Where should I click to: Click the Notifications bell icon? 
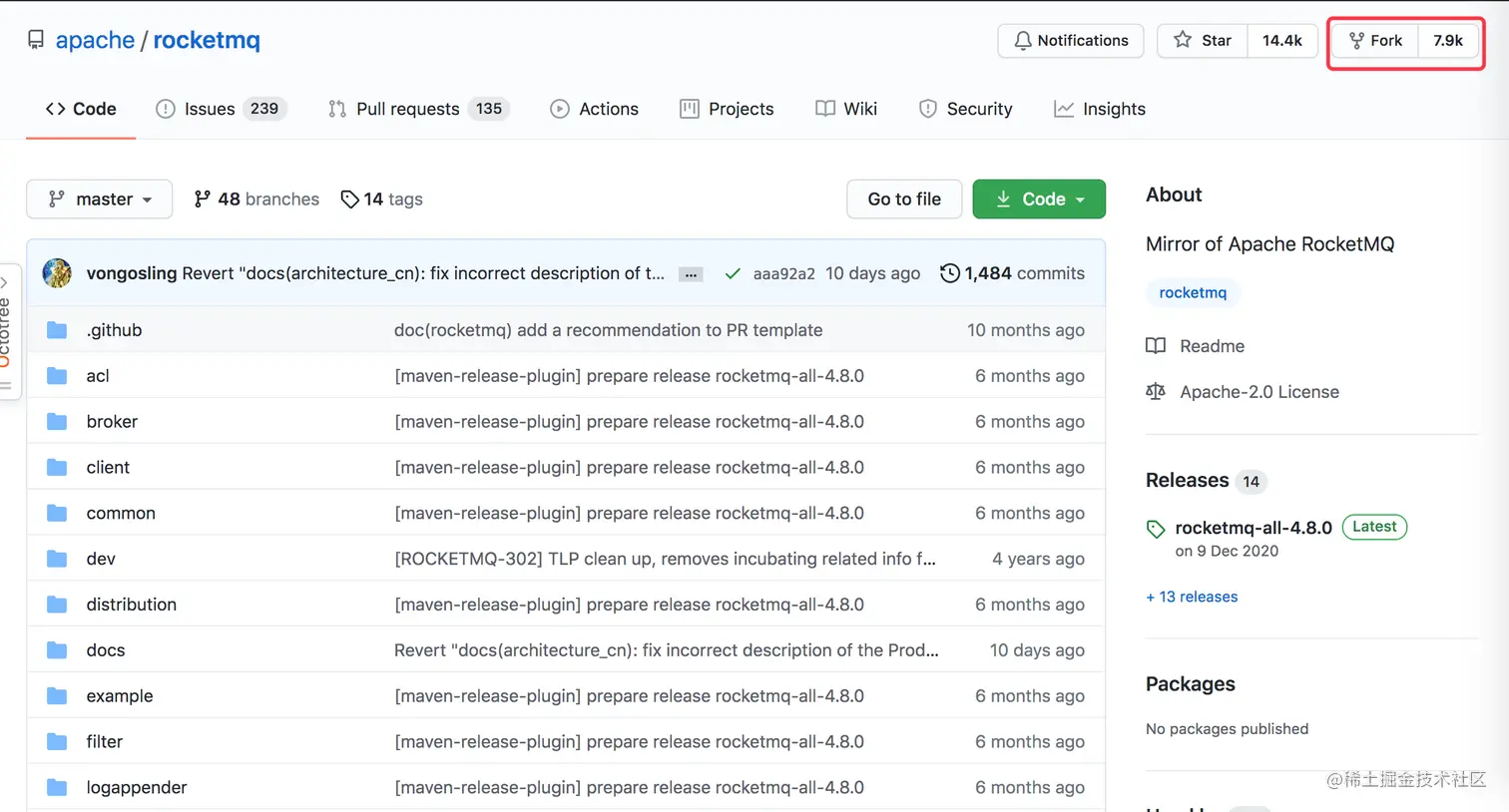(1023, 40)
